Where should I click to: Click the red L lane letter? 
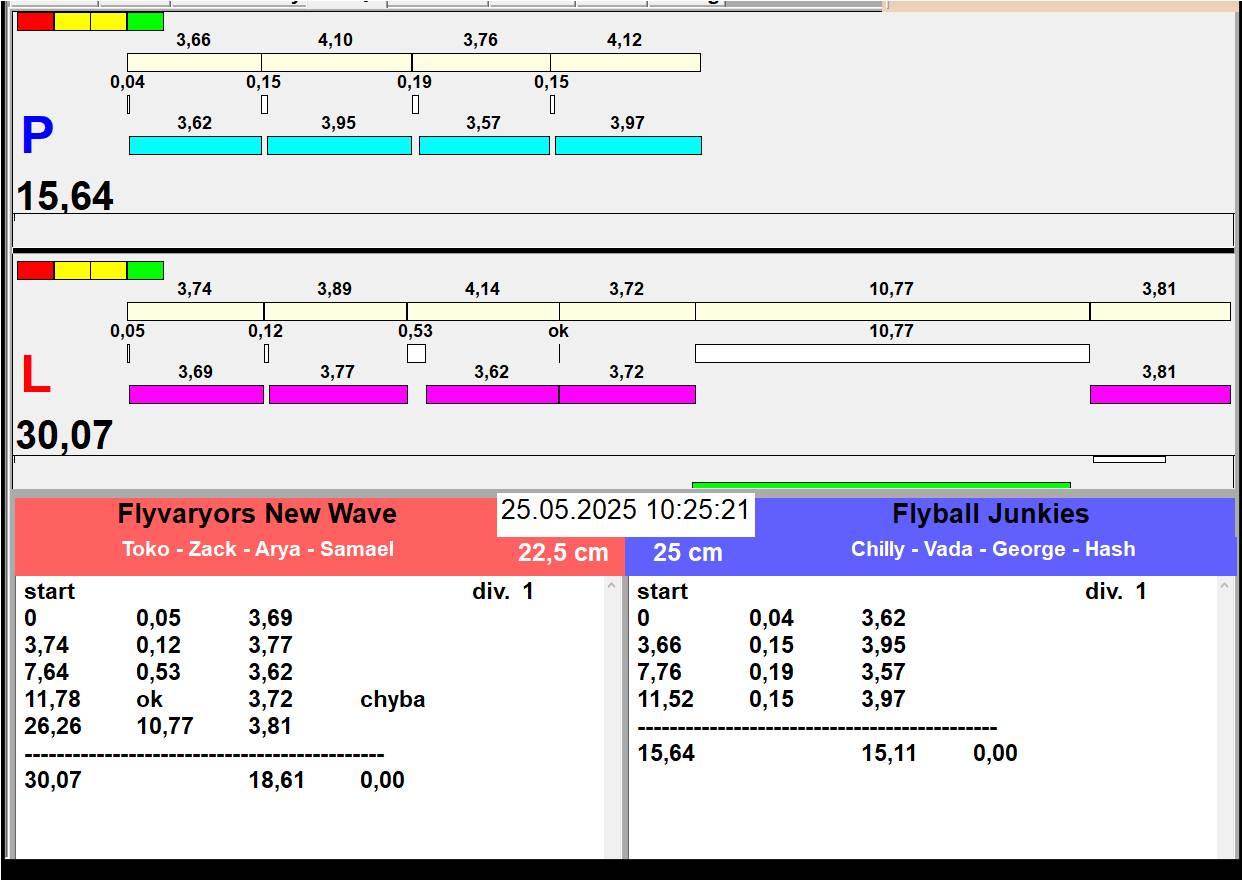35,376
